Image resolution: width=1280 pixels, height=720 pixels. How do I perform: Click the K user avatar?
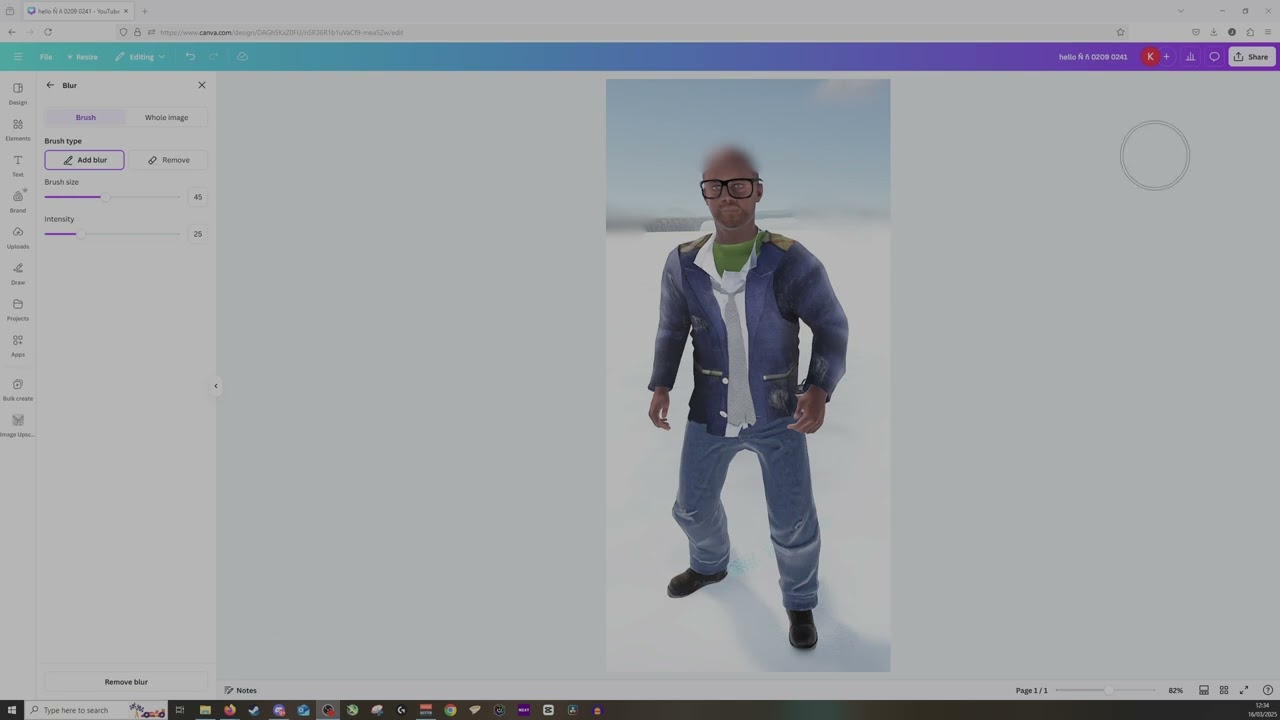[x=1150, y=57]
